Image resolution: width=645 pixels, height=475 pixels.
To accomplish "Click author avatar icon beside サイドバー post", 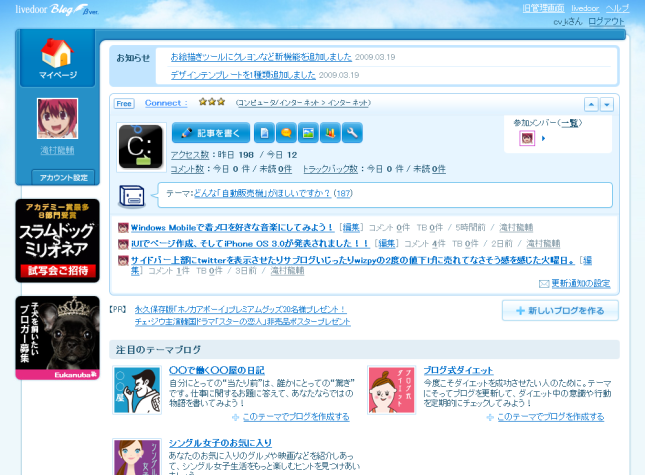I will tap(123, 260).
